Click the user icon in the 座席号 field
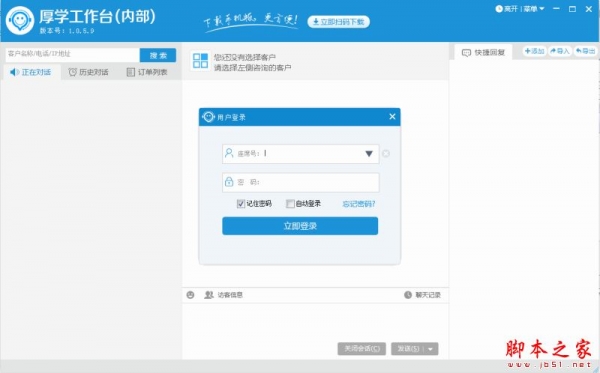Image resolution: width=600 pixels, height=373 pixels. click(229, 153)
